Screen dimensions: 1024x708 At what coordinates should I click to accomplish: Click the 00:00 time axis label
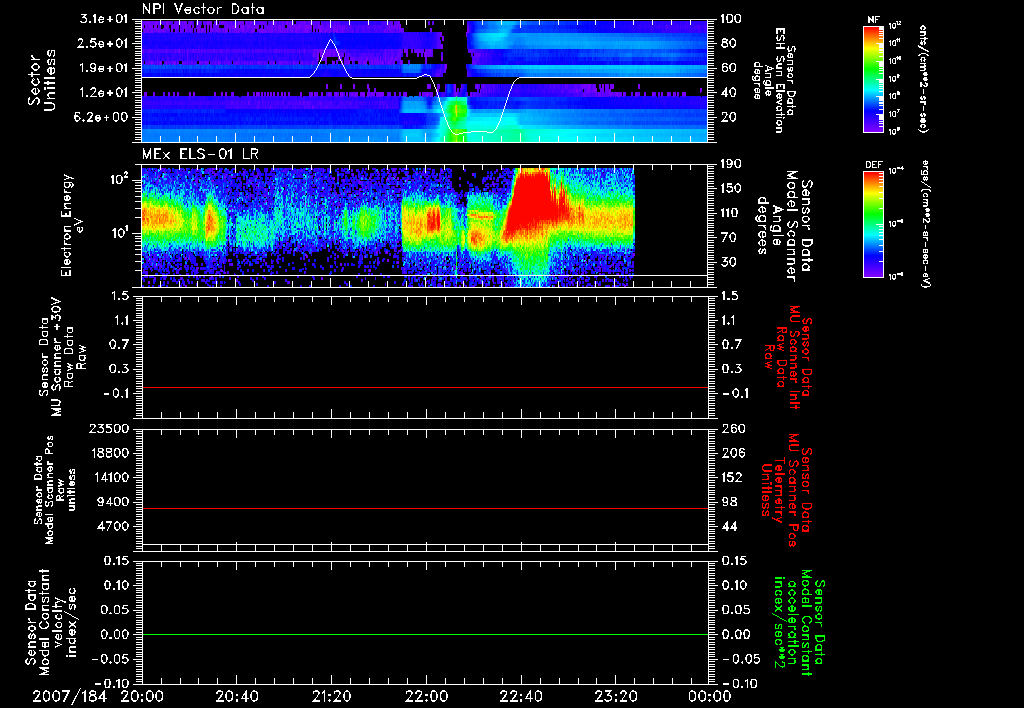coord(709,697)
